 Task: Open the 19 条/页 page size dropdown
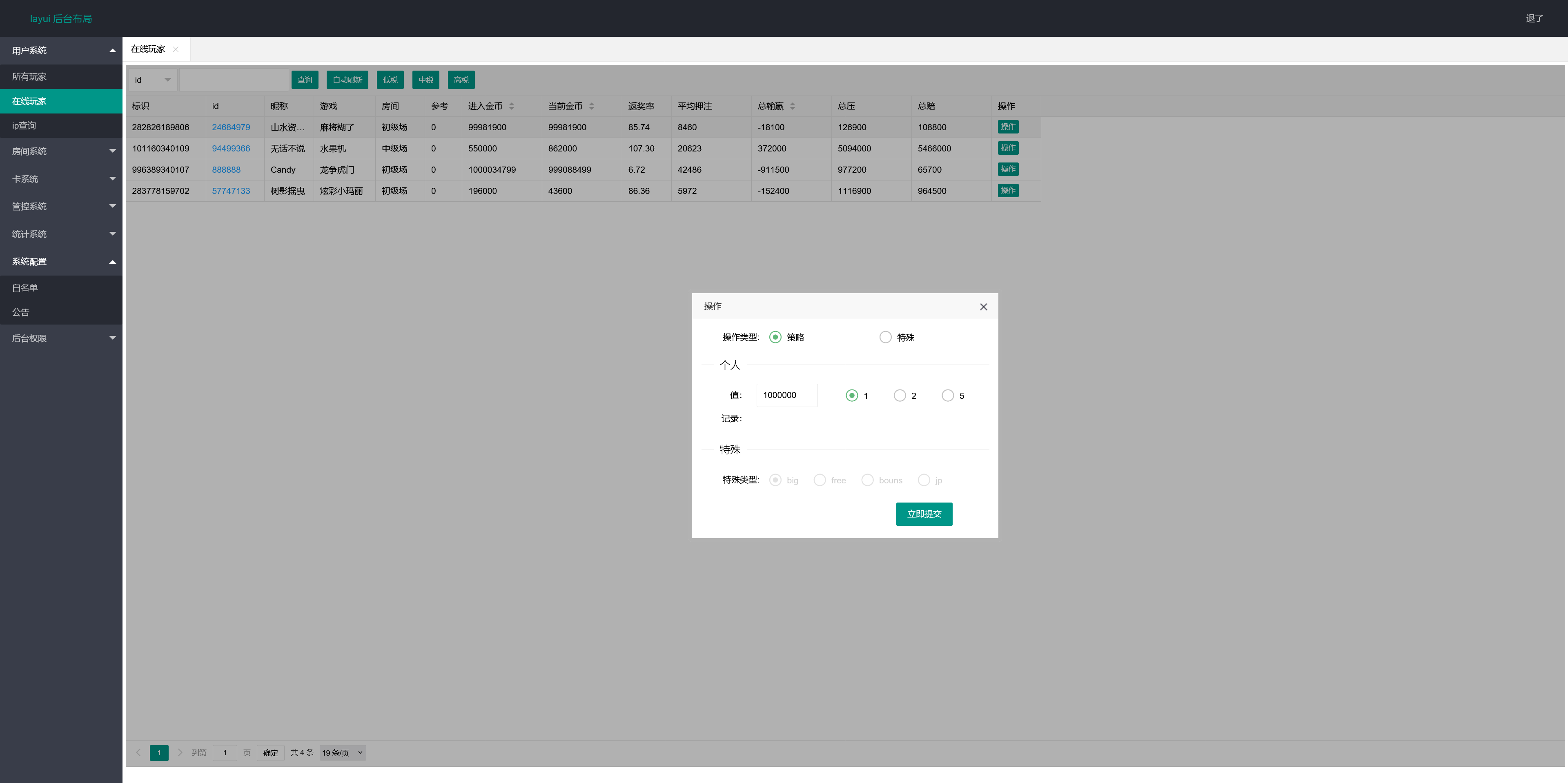(x=342, y=752)
